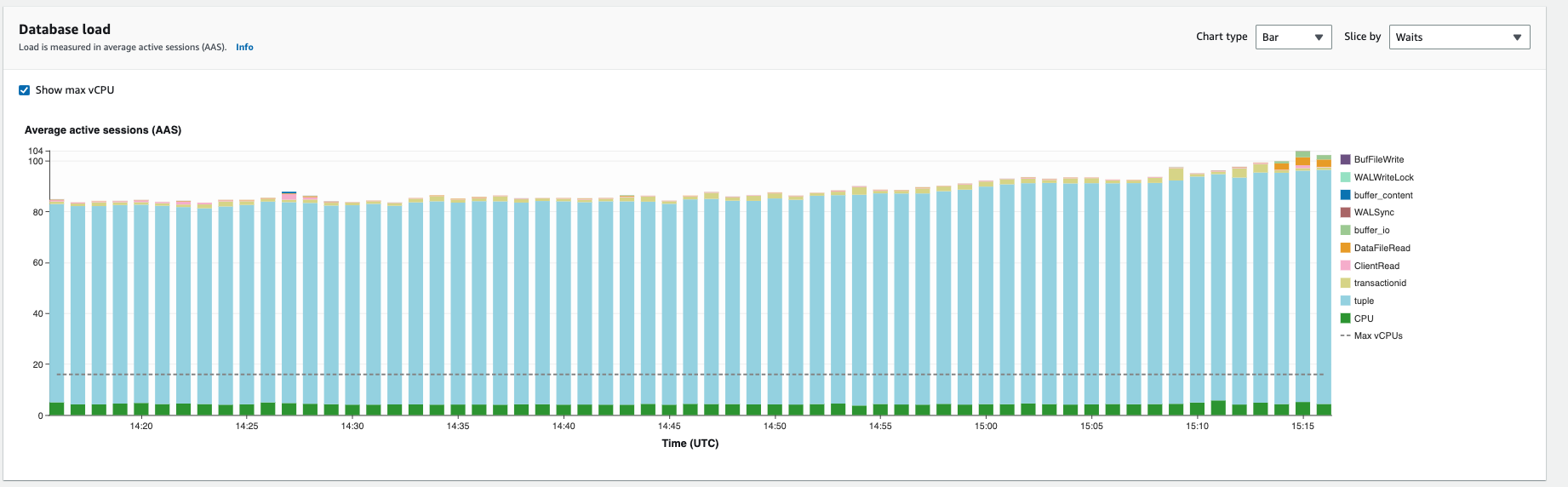This screenshot has width=1568, height=487.
Task: Click the Slice by label
Action: click(x=1362, y=37)
